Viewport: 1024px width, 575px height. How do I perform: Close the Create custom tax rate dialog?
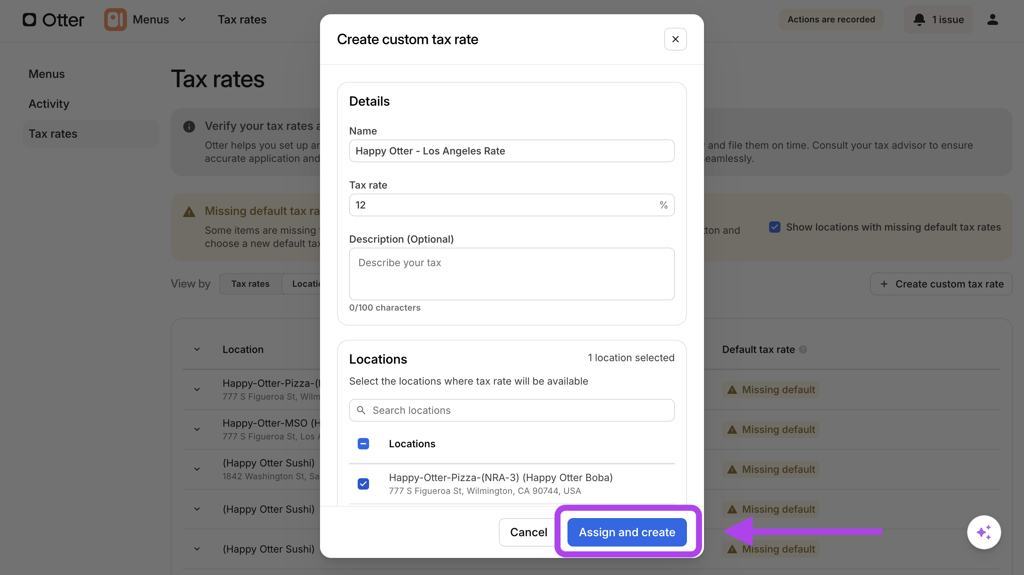click(x=675, y=39)
